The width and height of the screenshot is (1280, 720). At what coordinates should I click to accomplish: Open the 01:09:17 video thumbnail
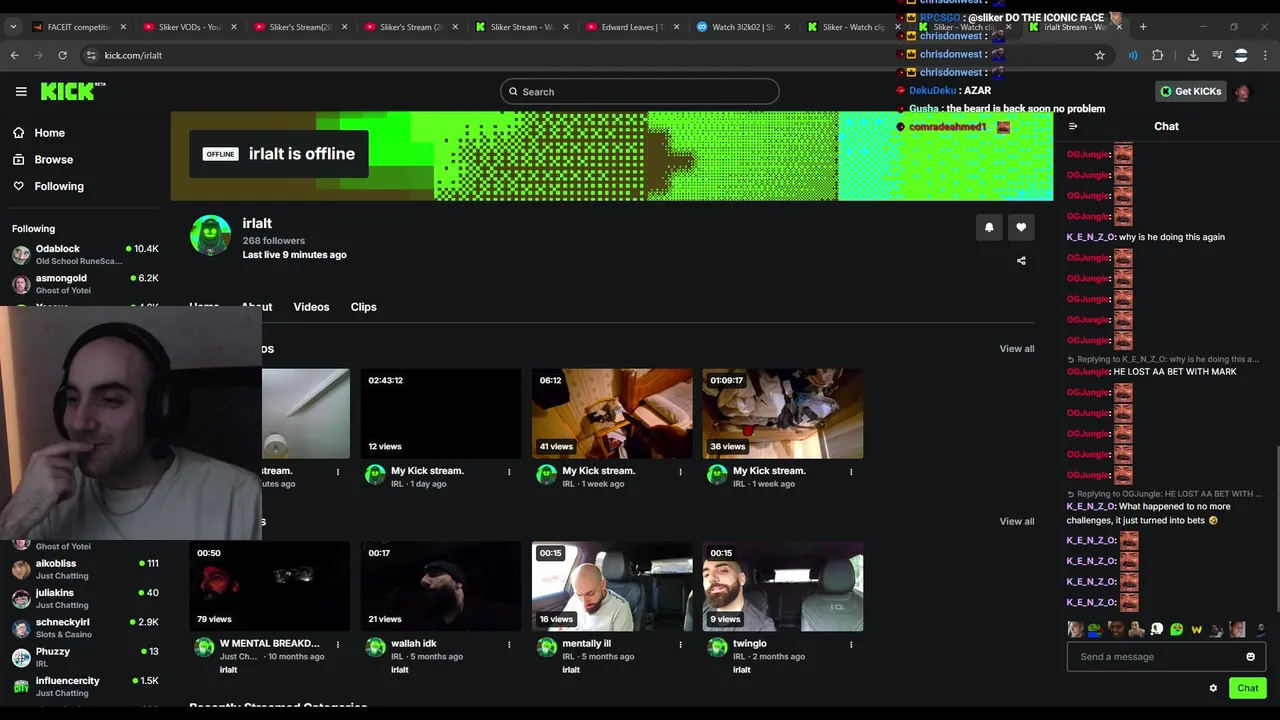tap(783, 414)
